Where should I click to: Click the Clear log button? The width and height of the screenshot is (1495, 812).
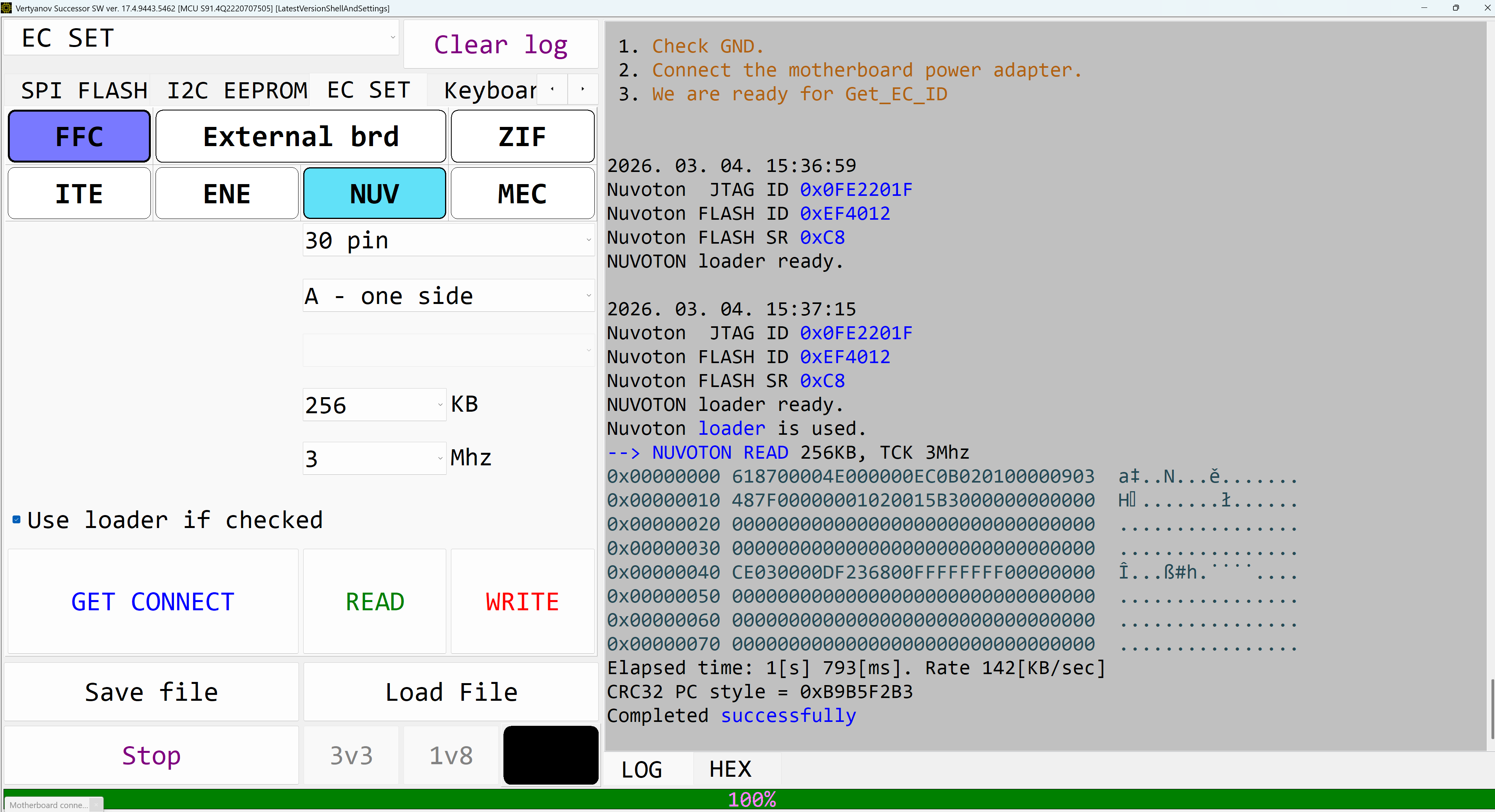coord(500,45)
